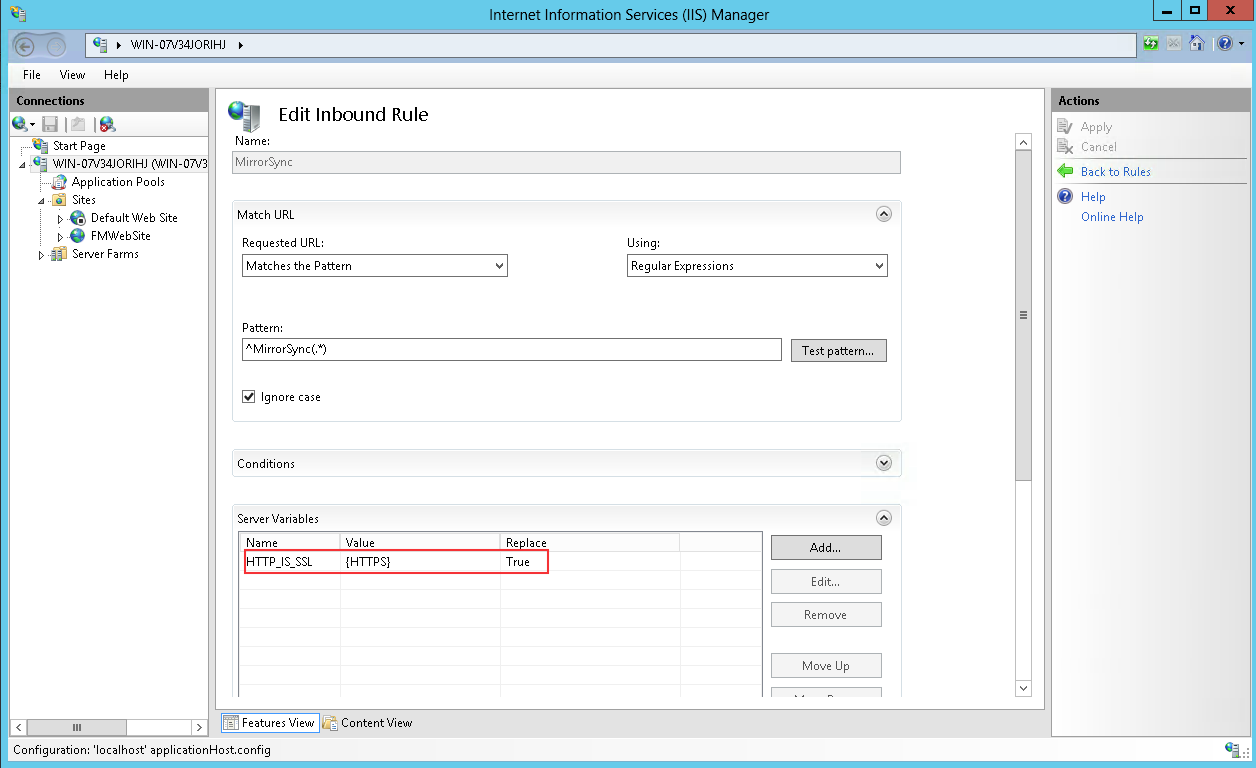Open the View menu
The width and height of the screenshot is (1256, 768).
[72, 75]
